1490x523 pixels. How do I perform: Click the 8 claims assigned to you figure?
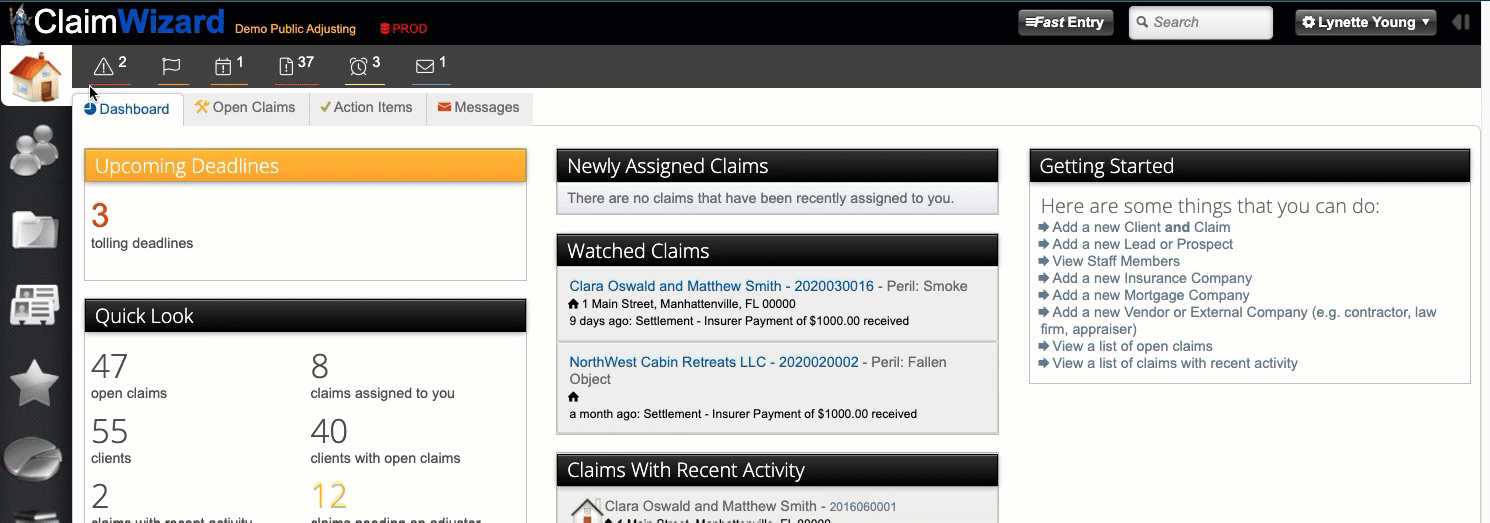[x=320, y=366]
